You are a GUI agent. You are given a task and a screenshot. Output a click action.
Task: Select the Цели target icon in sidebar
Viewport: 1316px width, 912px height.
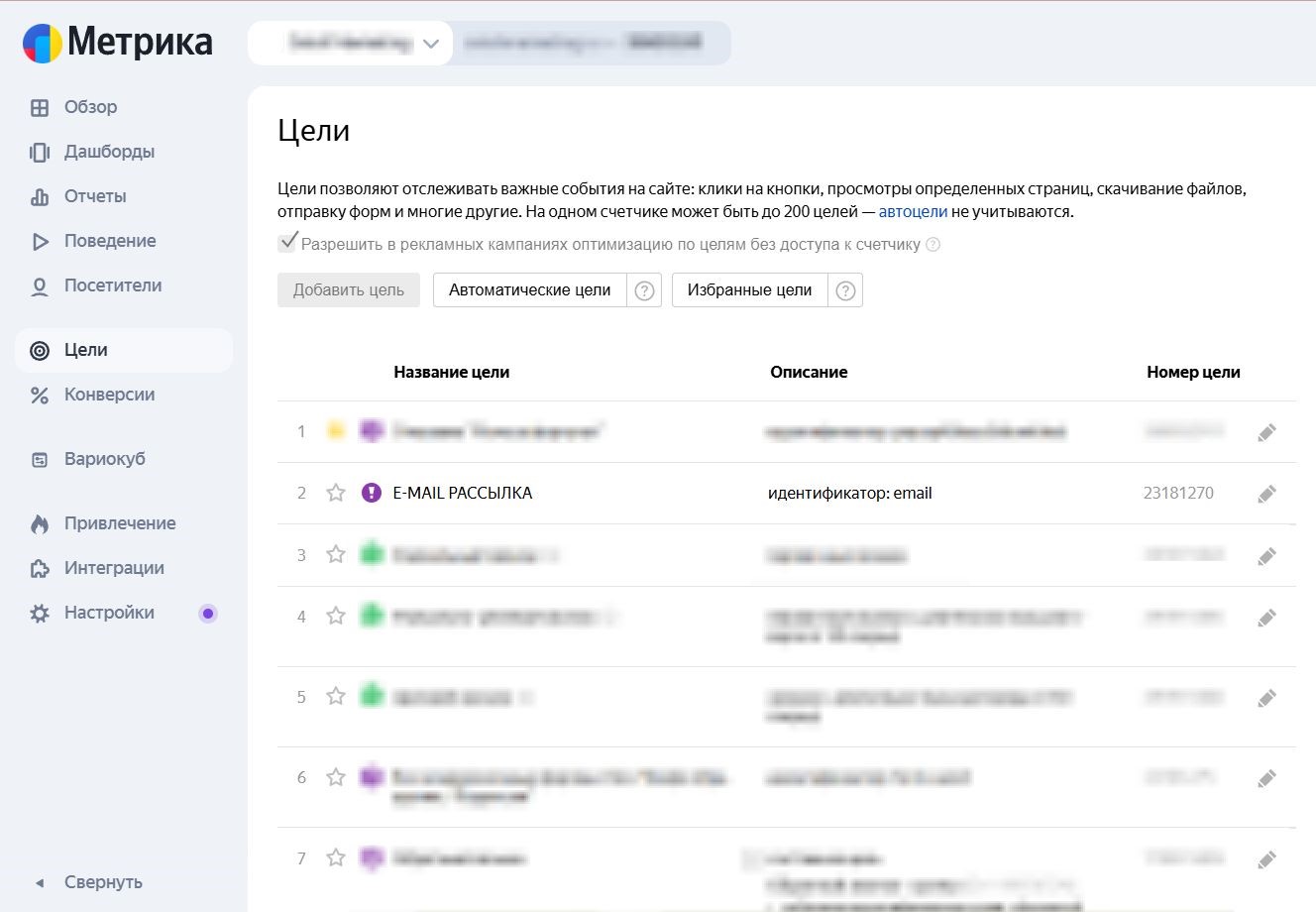click(x=40, y=351)
